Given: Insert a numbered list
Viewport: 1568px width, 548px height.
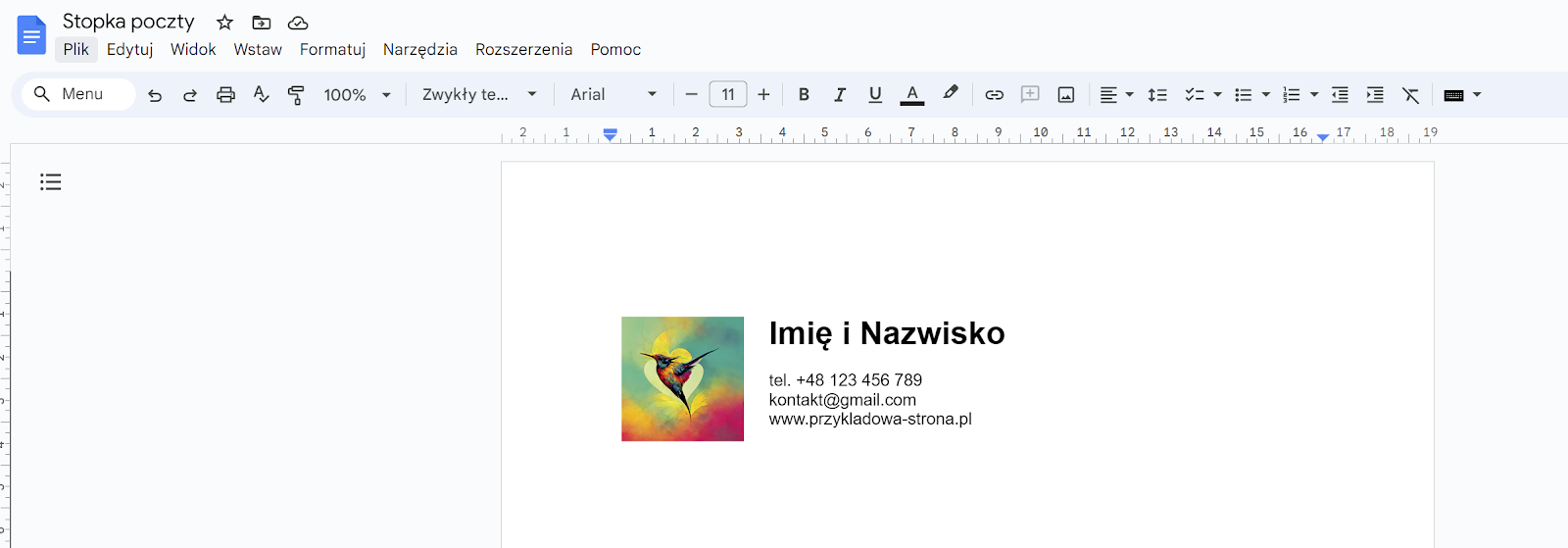Looking at the screenshot, I should pos(1292,95).
